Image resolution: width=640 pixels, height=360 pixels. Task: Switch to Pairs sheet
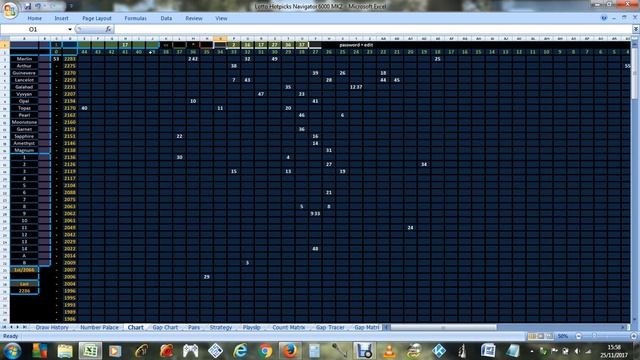tap(194, 327)
